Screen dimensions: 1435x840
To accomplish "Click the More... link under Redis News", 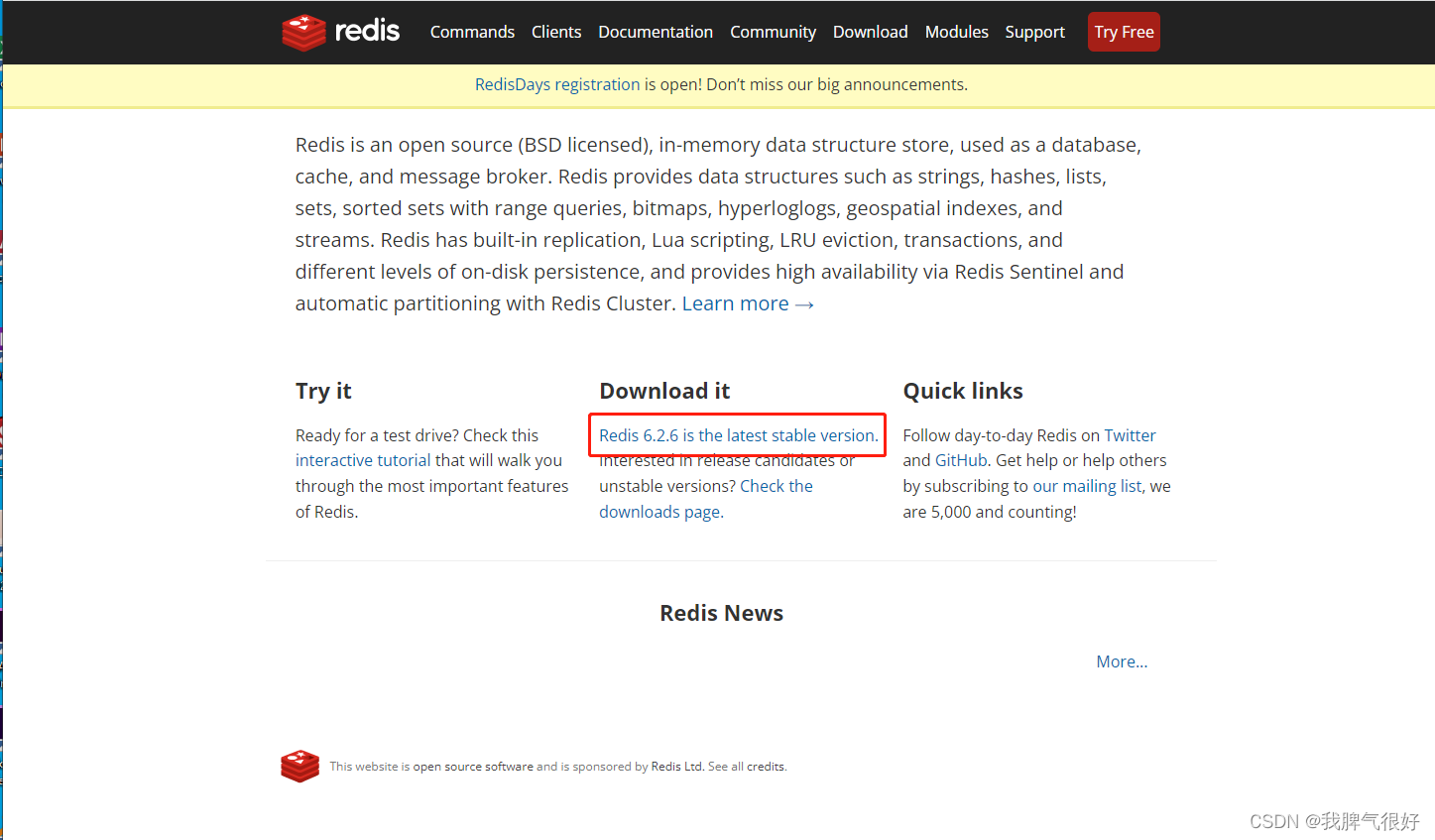I will (x=1122, y=661).
